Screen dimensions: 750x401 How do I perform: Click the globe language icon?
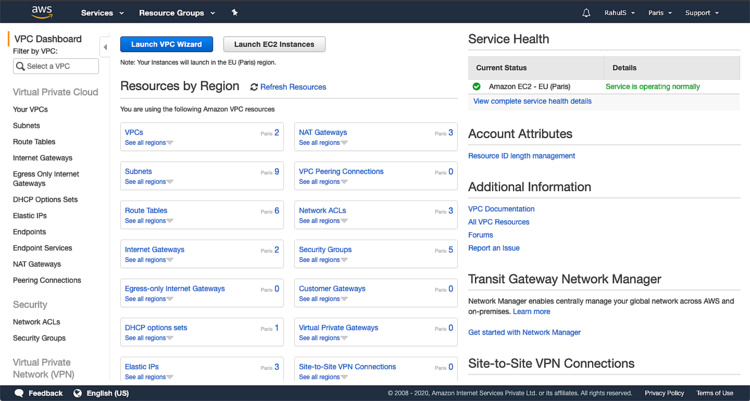point(77,393)
